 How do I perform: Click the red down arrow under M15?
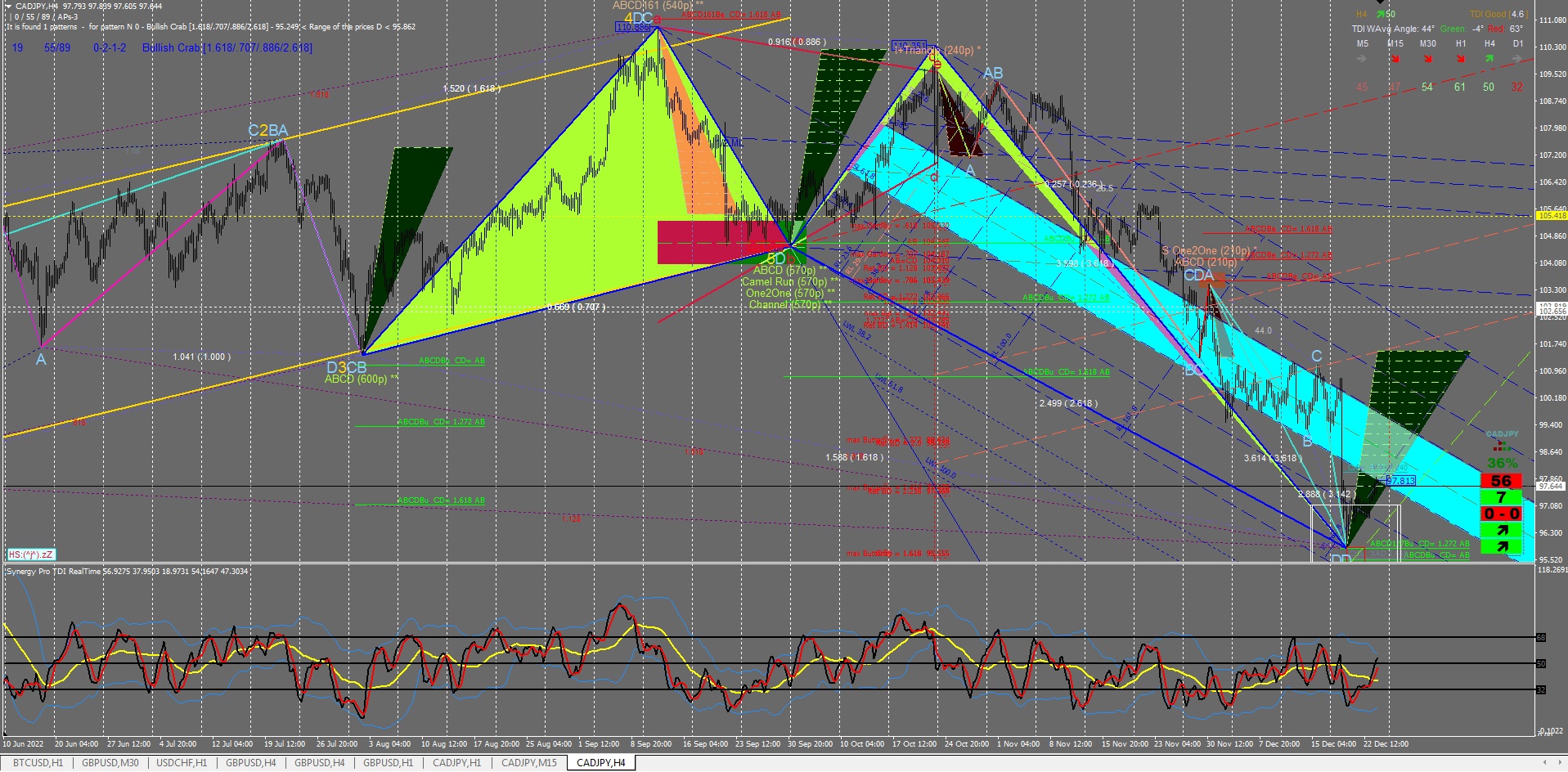tap(1395, 59)
